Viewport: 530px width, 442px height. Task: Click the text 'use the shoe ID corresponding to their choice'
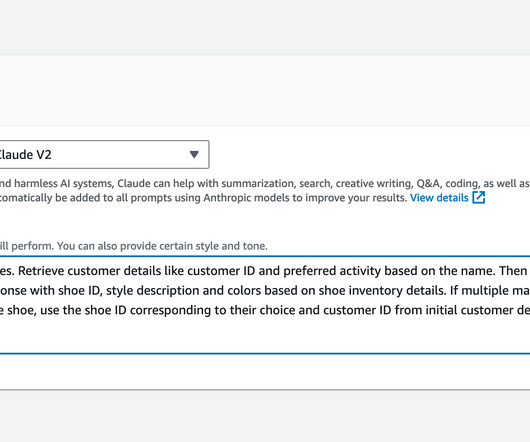pos(168,310)
